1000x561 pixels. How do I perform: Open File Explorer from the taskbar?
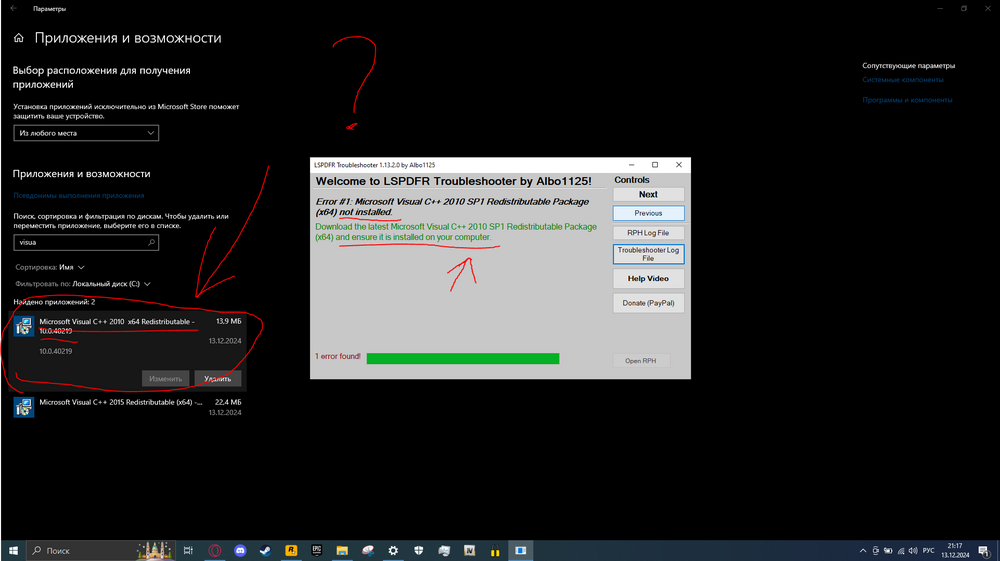point(342,551)
